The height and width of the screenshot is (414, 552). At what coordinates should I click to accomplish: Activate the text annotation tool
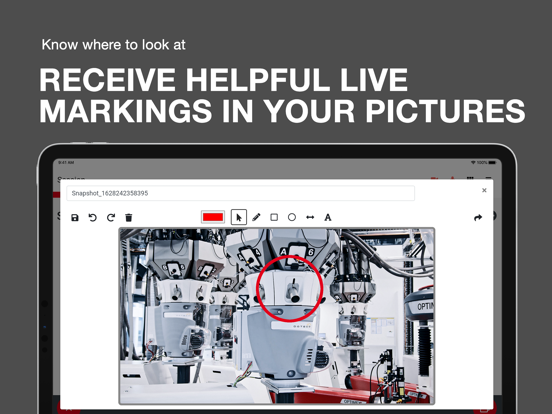(x=328, y=218)
